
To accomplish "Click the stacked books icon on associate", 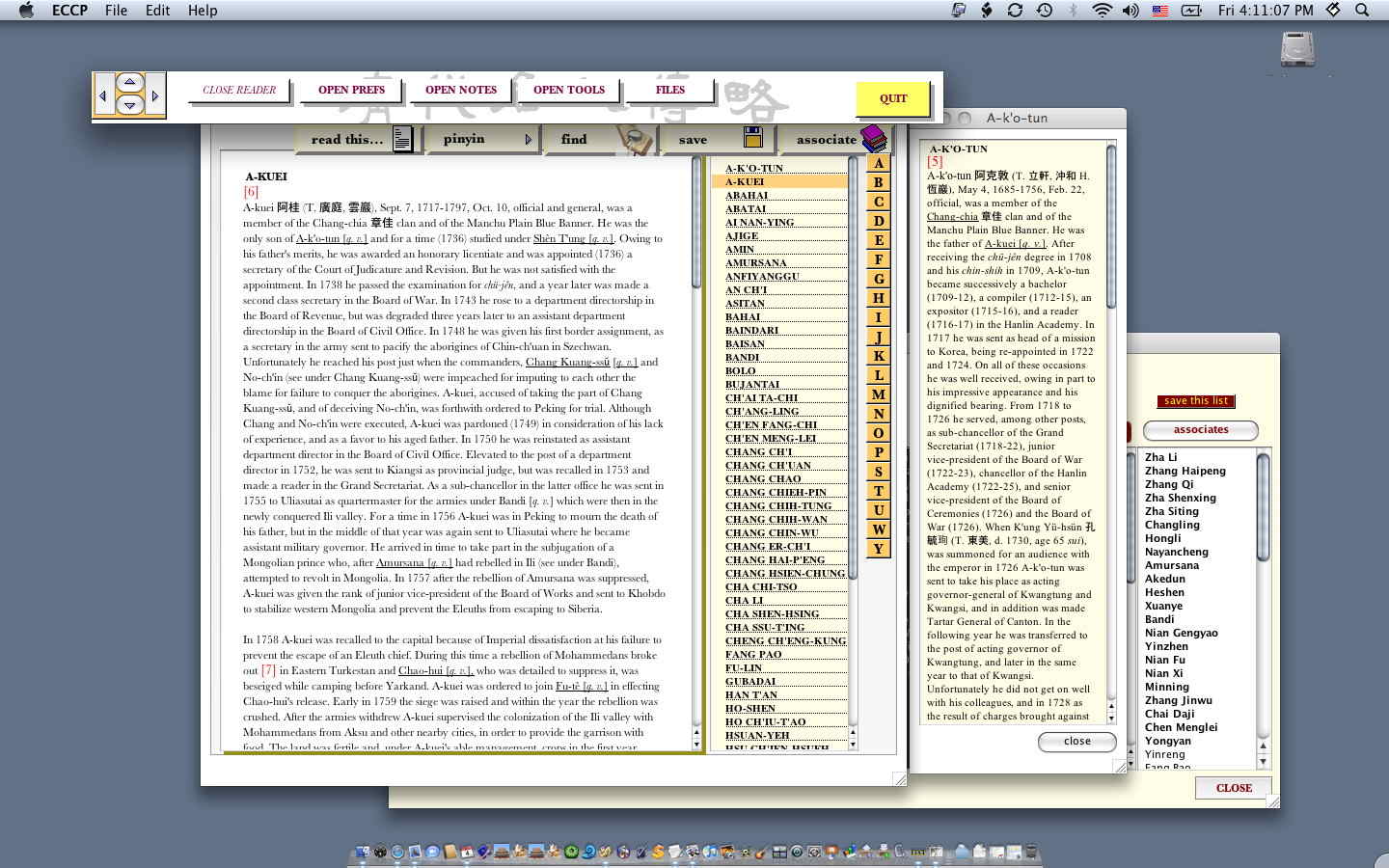I will coord(874,138).
